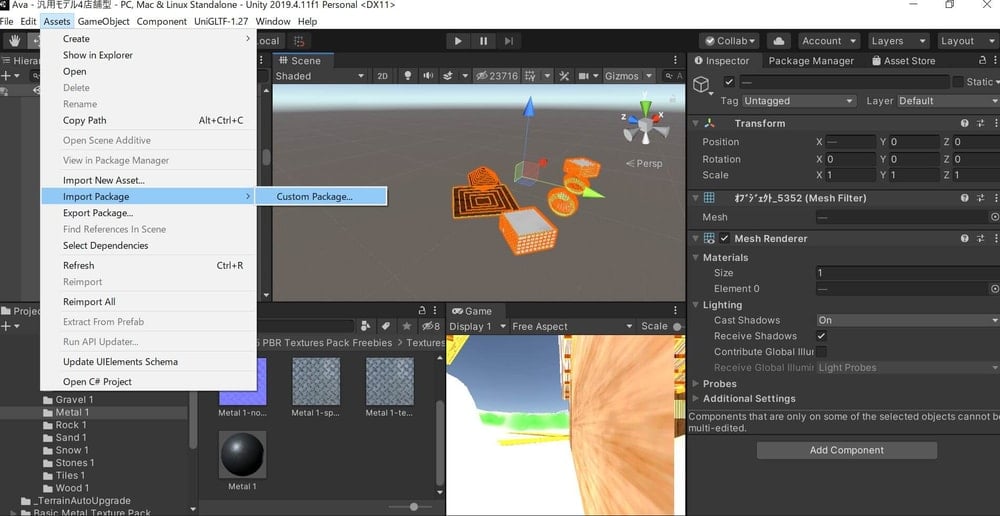Viewport: 1000px width, 516px height.
Task: Adjust Game view Scale slider
Action: click(x=676, y=327)
